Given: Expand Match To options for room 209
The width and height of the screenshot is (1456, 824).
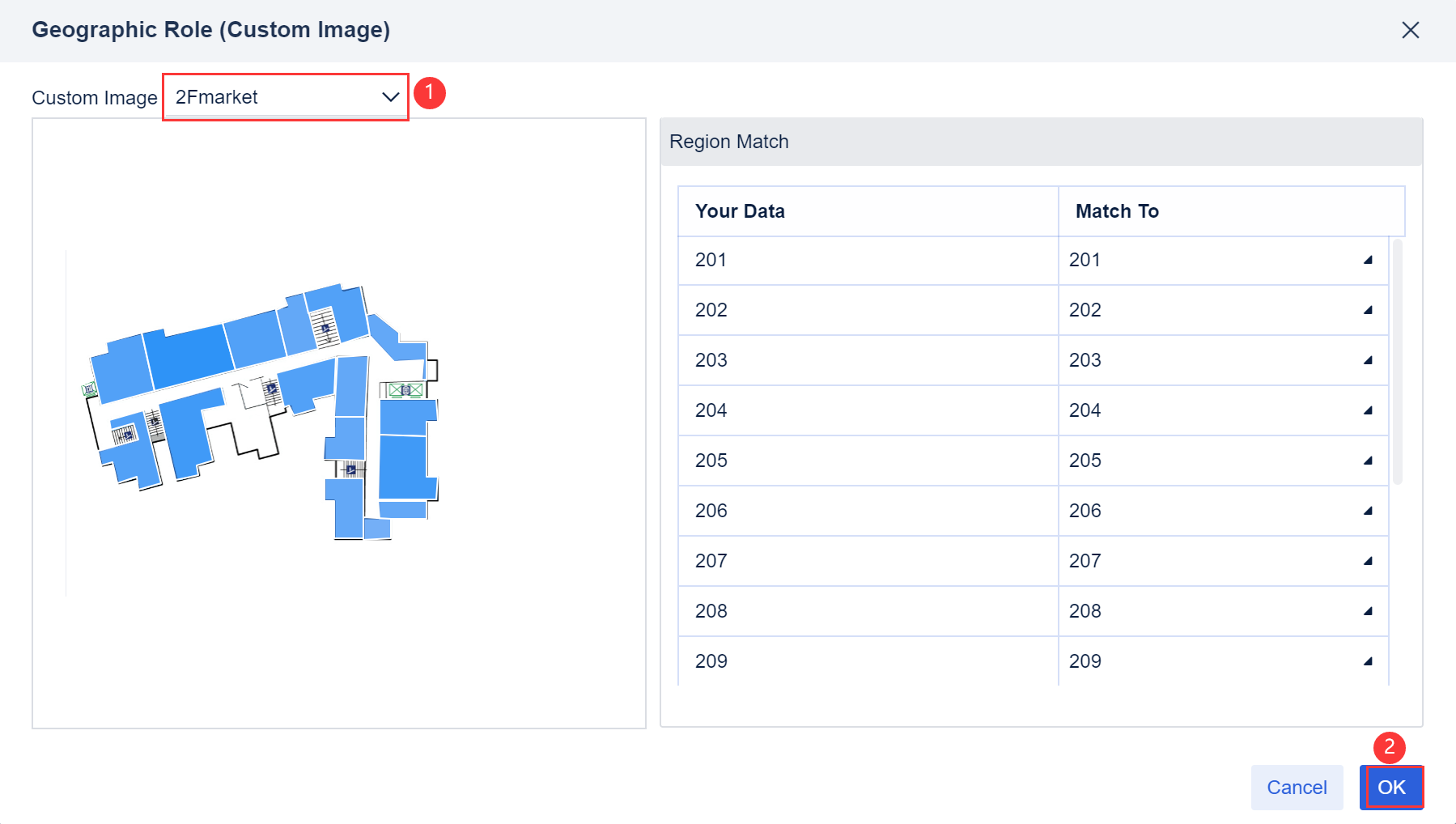Looking at the screenshot, I should [1367, 661].
